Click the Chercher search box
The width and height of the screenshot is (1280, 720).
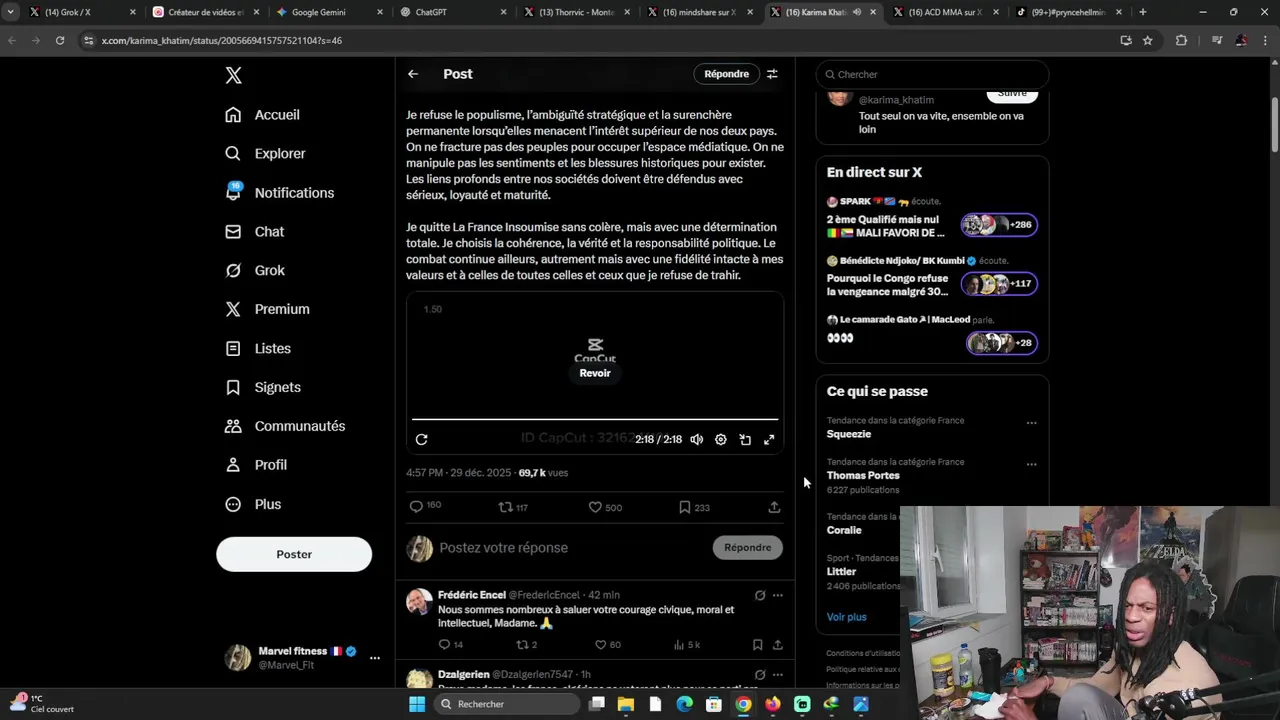point(932,74)
